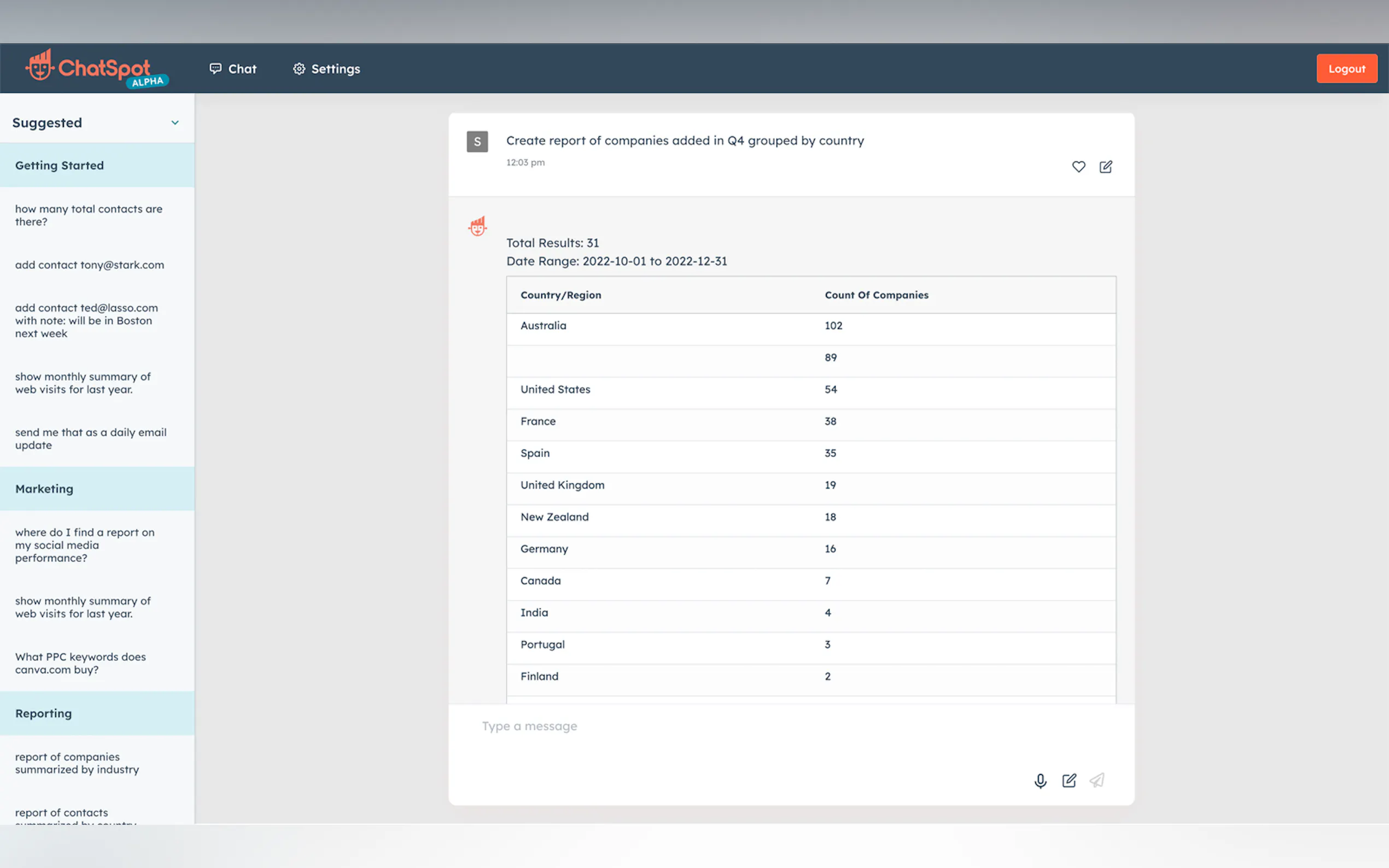
Task: Start voice input with the microphone icon
Action: [x=1040, y=780]
